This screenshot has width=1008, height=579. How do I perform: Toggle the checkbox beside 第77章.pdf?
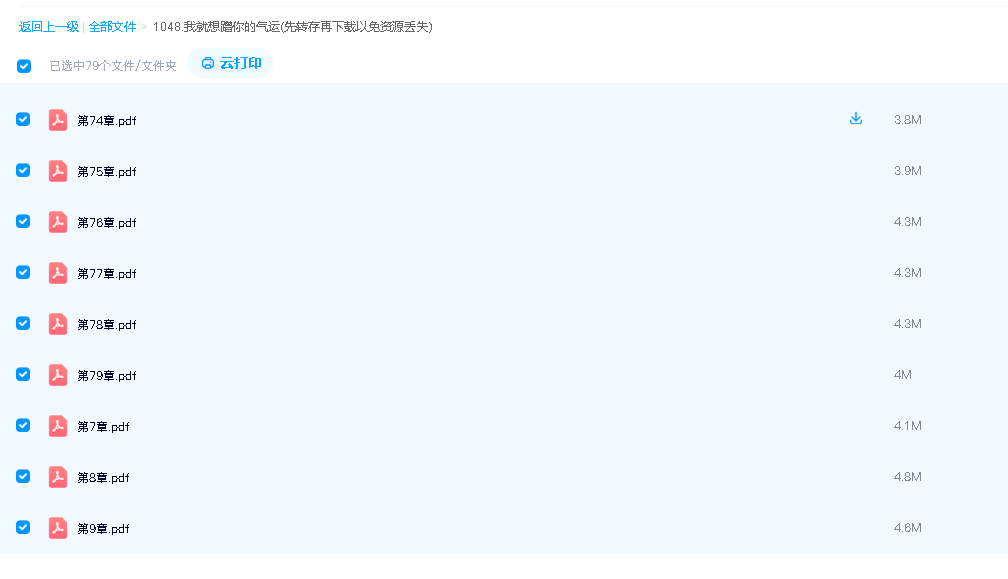(x=23, y=272)
